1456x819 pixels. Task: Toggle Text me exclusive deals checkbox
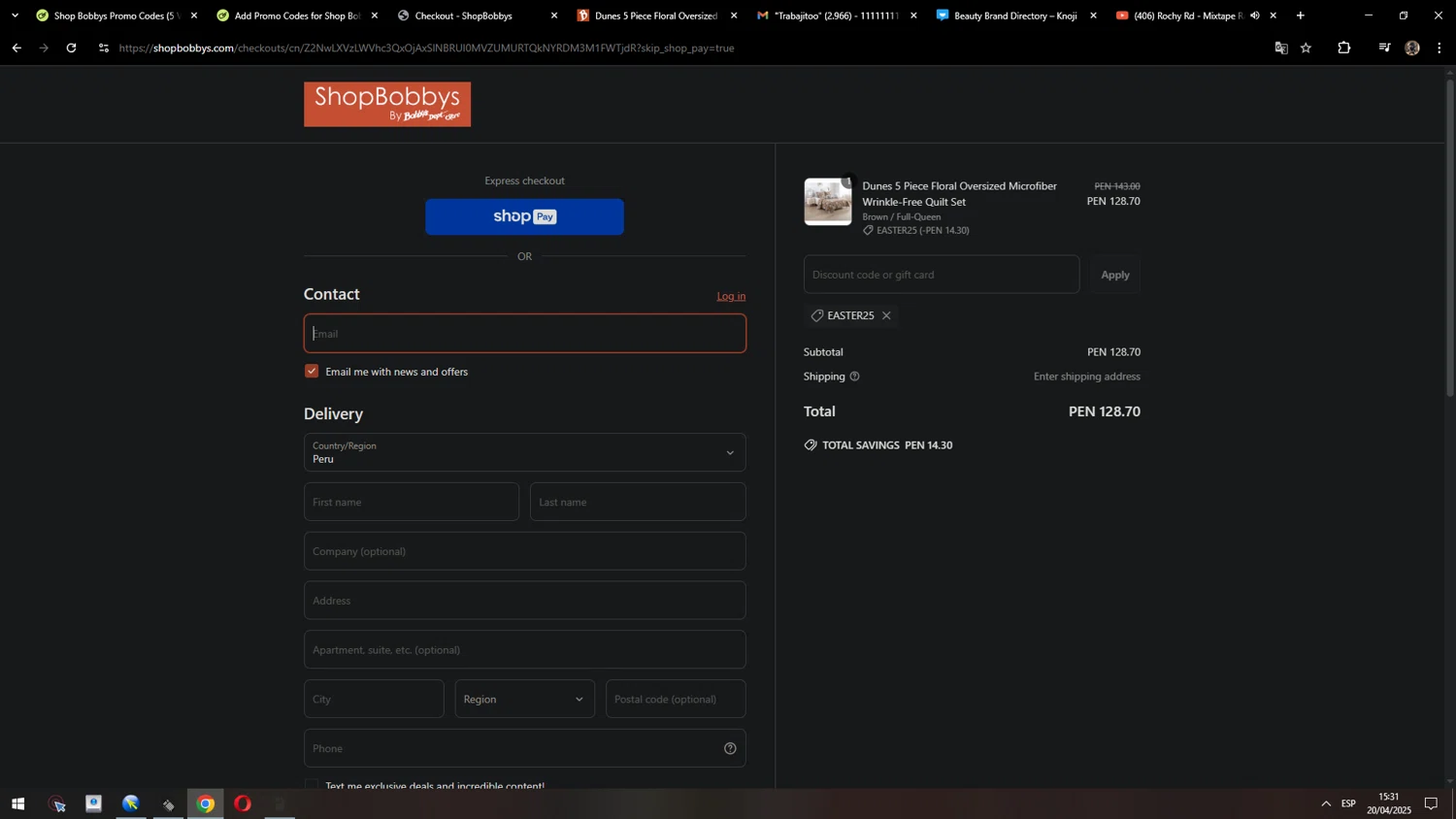coord(312,784)
